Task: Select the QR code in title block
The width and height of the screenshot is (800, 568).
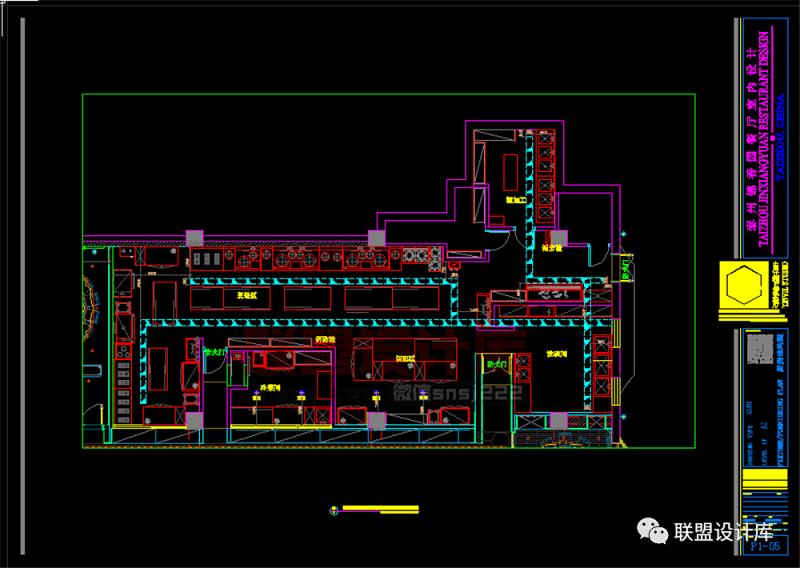Action: click(758, 351)
